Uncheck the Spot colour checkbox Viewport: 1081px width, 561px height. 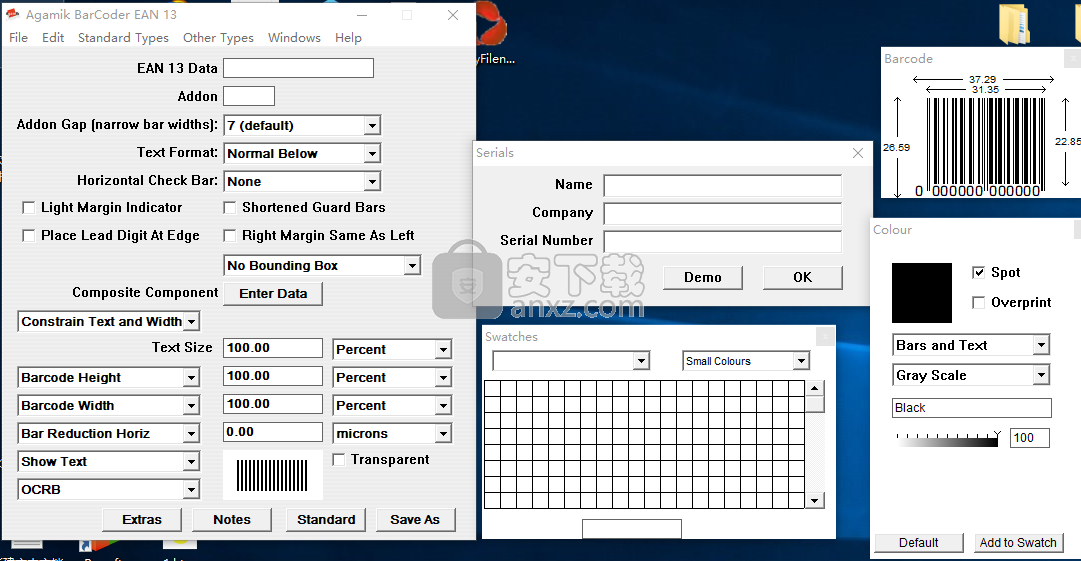[978, 272]
